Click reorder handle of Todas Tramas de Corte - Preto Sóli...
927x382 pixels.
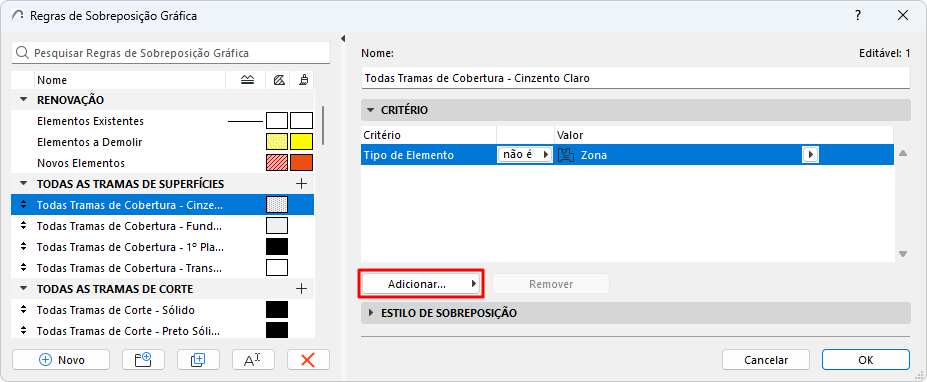coord(23,331)
